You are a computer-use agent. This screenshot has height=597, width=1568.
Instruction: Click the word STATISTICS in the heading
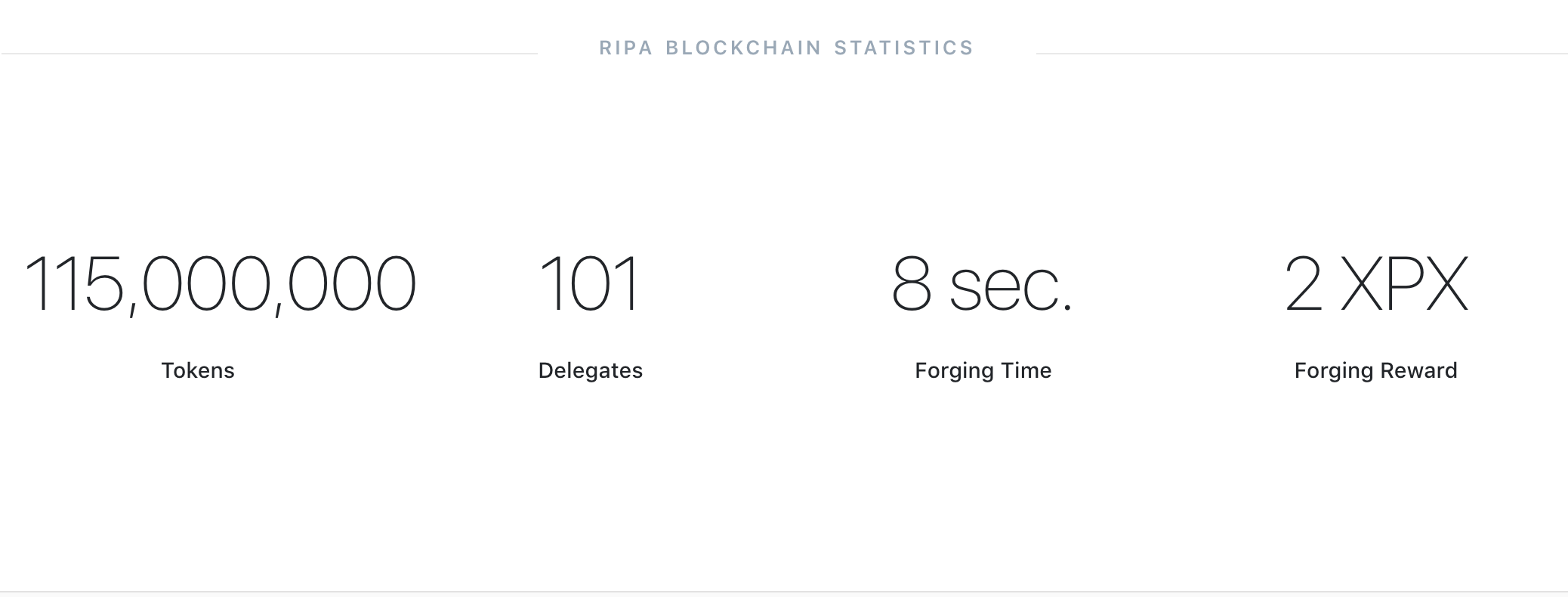click(x=904, y=48)
